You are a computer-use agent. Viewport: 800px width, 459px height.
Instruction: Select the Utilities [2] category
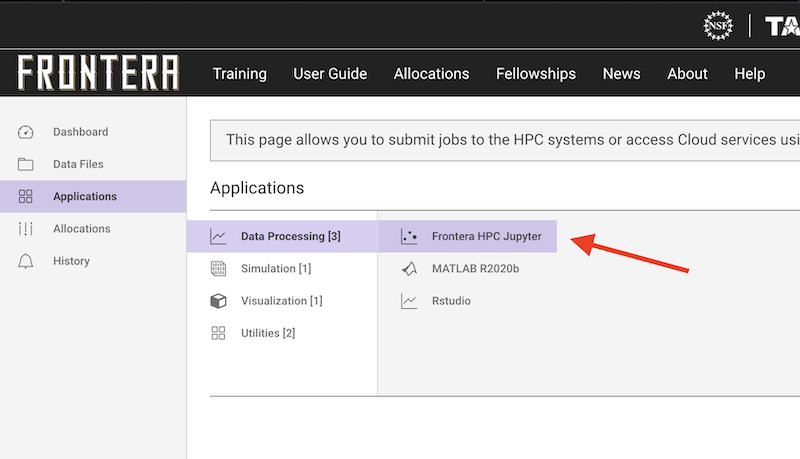coord(282,333)
